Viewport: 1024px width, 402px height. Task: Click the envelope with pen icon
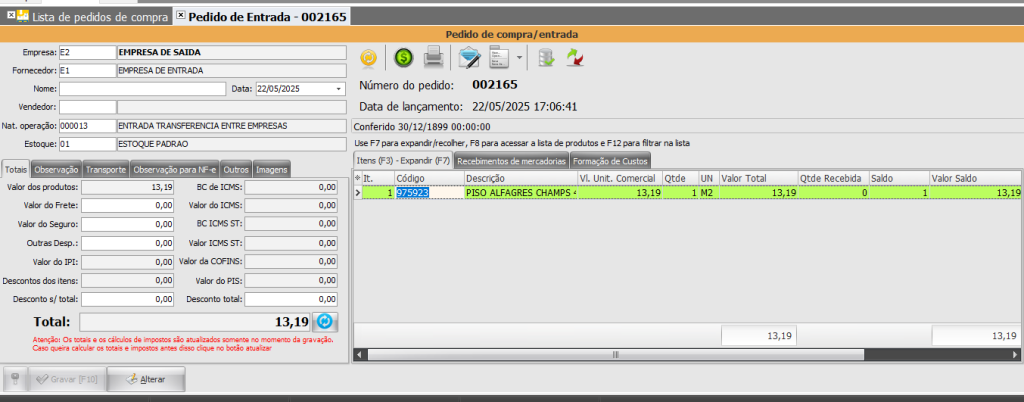(x=469, y=58)
